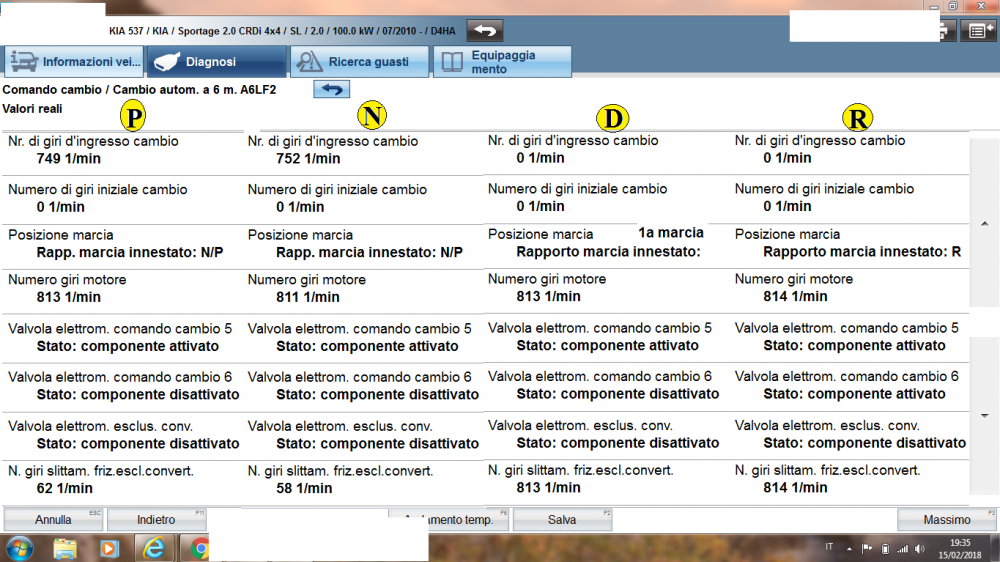Open File Explorer from the taskbar
Viewport: 1000px width, 562px height.
(65, 549)
